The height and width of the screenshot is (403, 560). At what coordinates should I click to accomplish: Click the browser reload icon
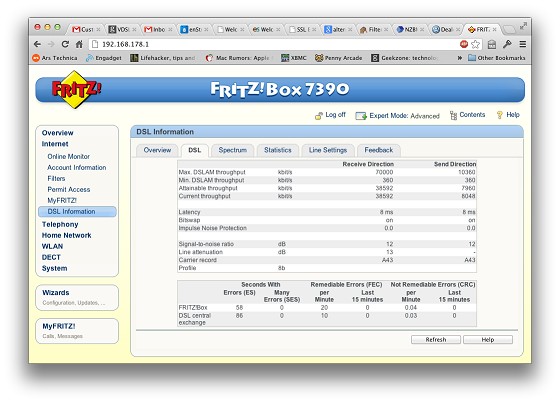tap(65, 44)
